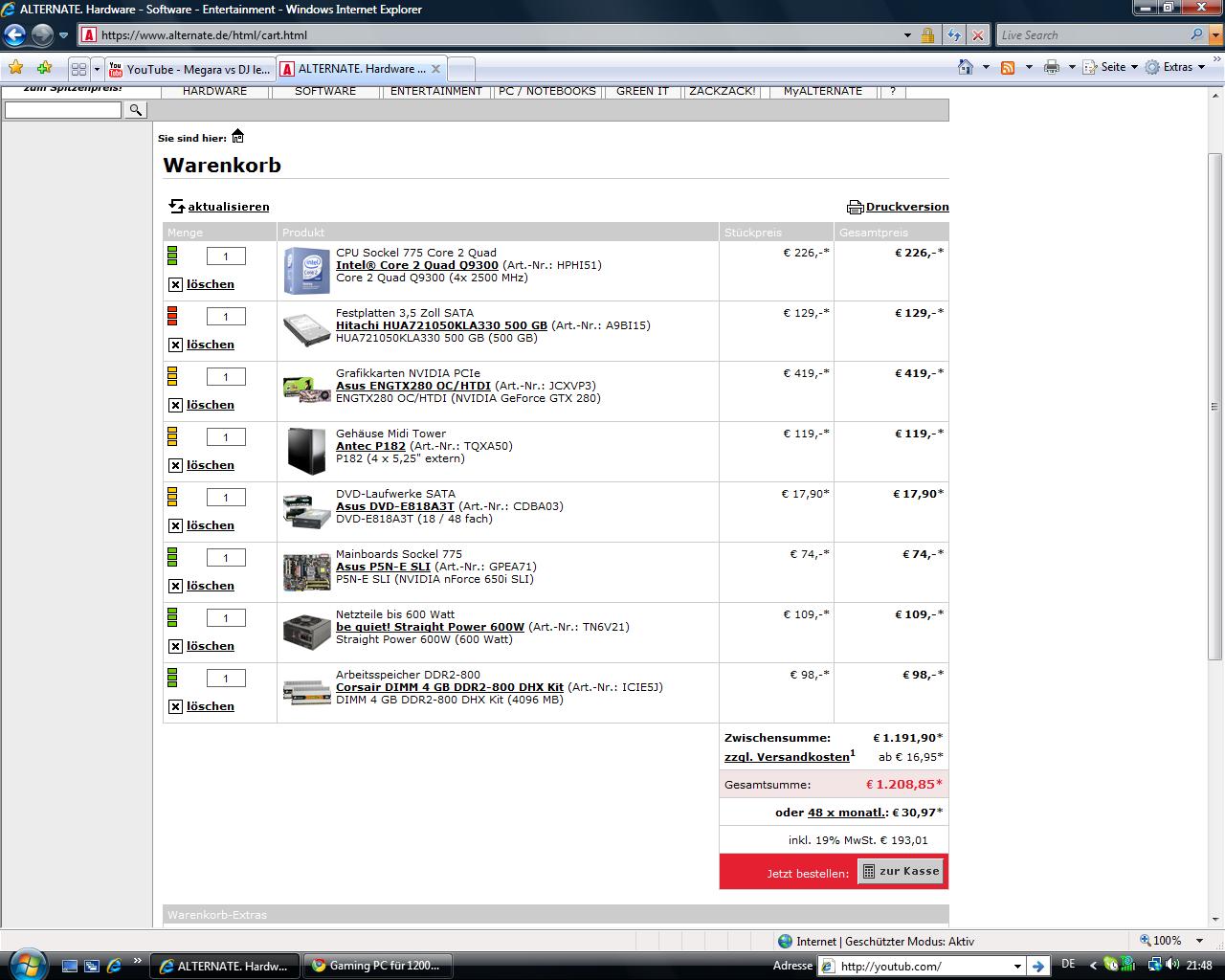The image size is (1225, 980).
Task: Open the HARDWARE navigation menu
Action: 215,91
